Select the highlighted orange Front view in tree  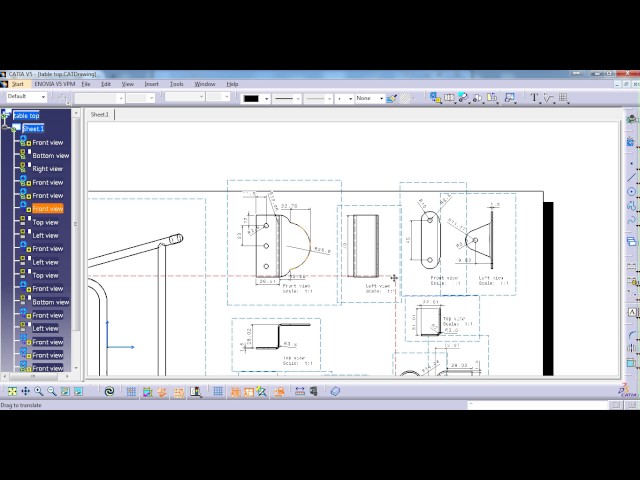48,209
